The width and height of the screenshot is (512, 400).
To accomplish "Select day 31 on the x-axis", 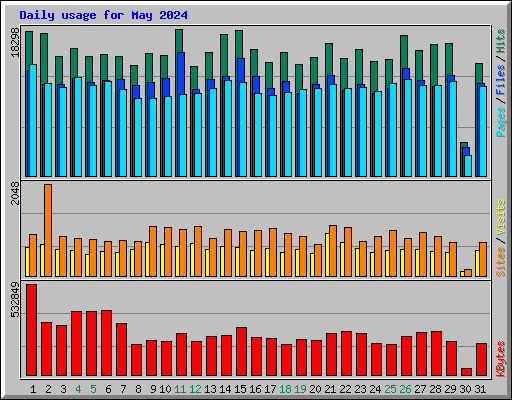I will point(480,389).
